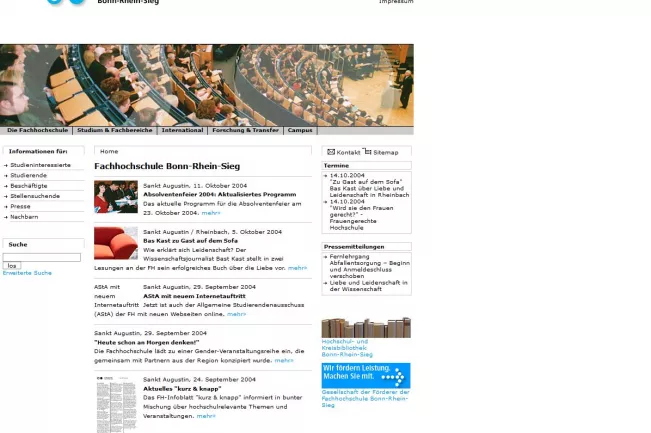Open 'Forschung & Transfer' navigation tab
The height and width of the screenshot is (433, 651).
245,130
